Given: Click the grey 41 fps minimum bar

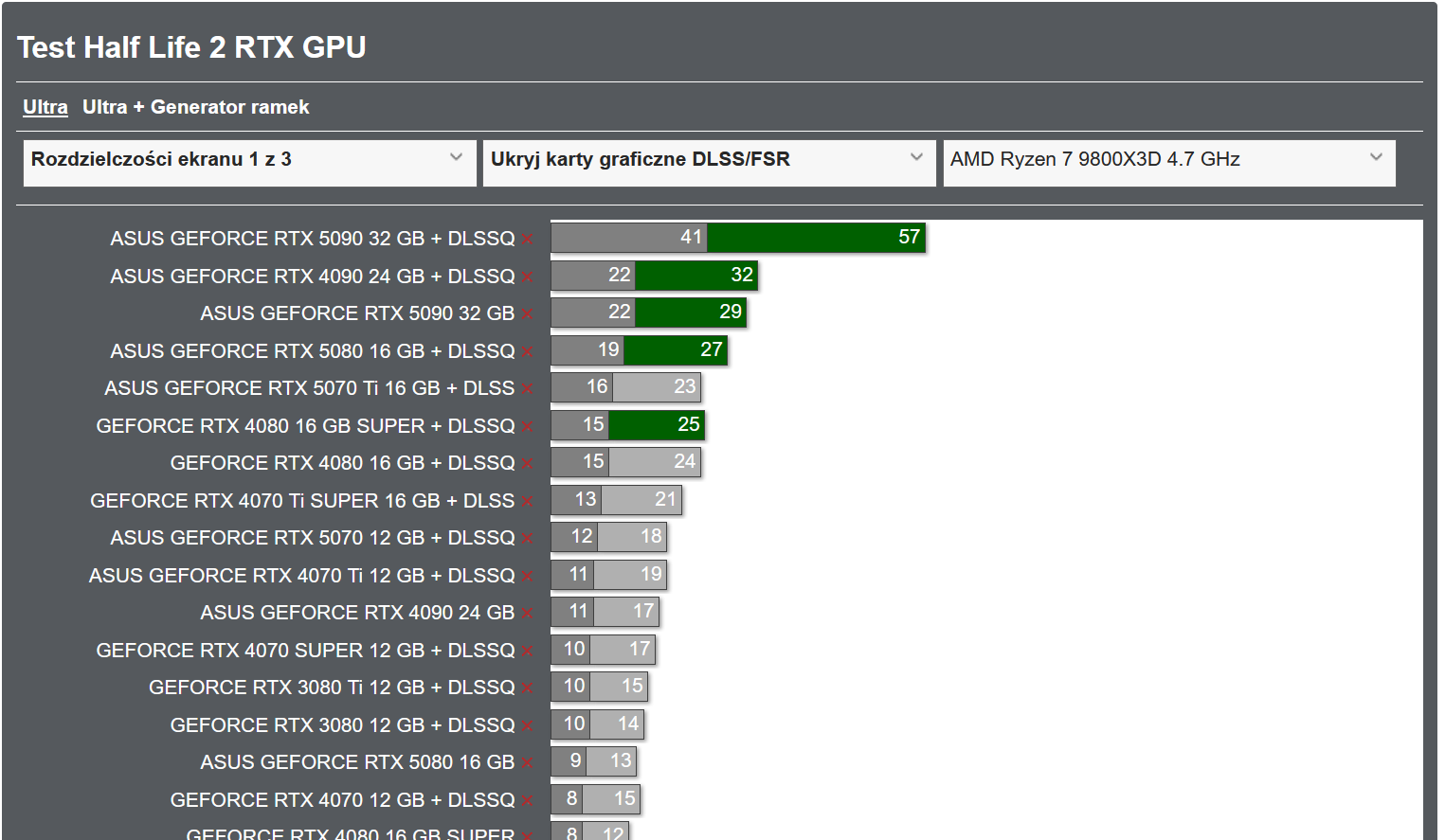Looking at the screenshot, I should tap(629, 238).
